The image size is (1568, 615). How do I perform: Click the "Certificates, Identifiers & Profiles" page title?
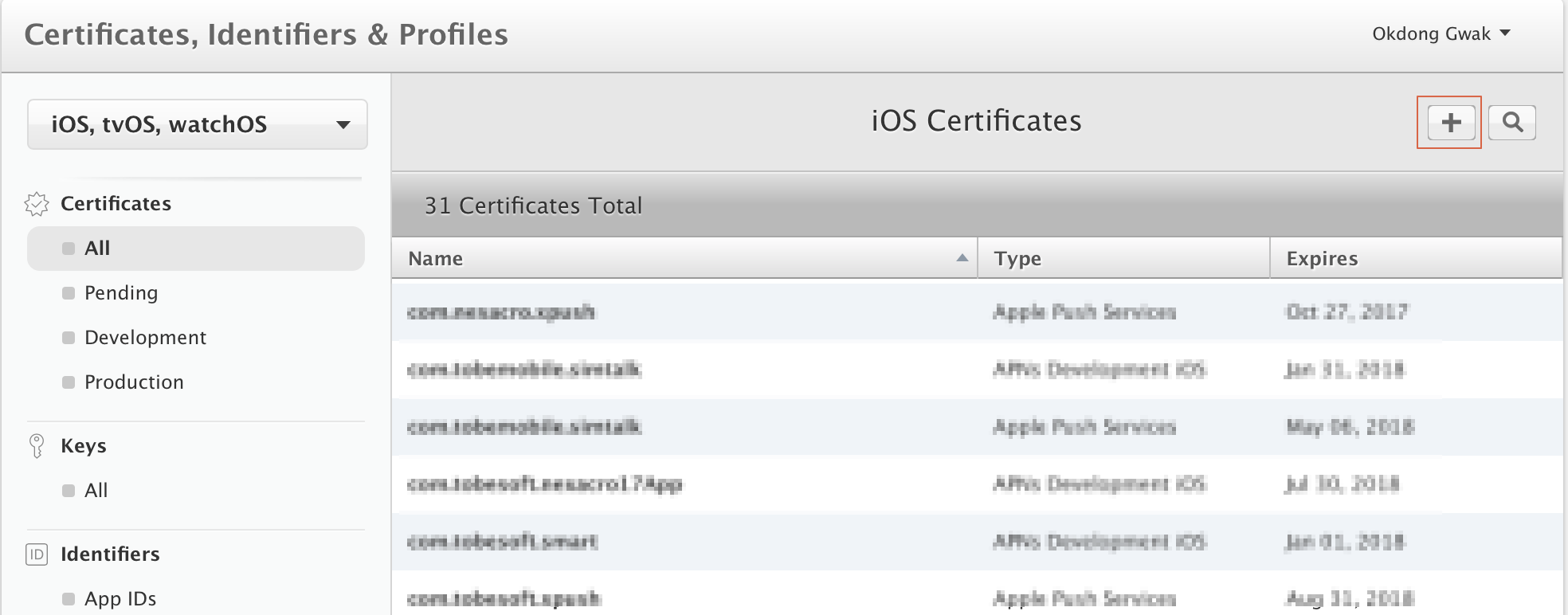click(266, 35)
